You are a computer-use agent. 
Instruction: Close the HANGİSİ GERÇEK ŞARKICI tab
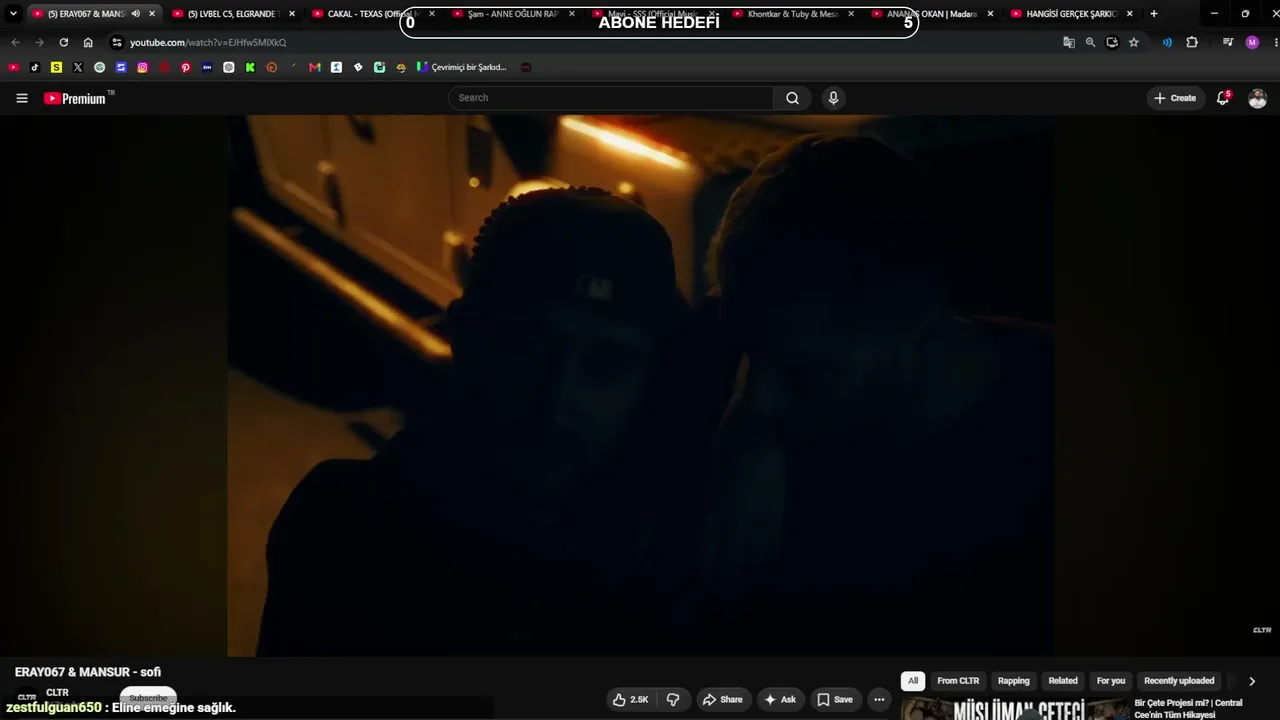1130,14
